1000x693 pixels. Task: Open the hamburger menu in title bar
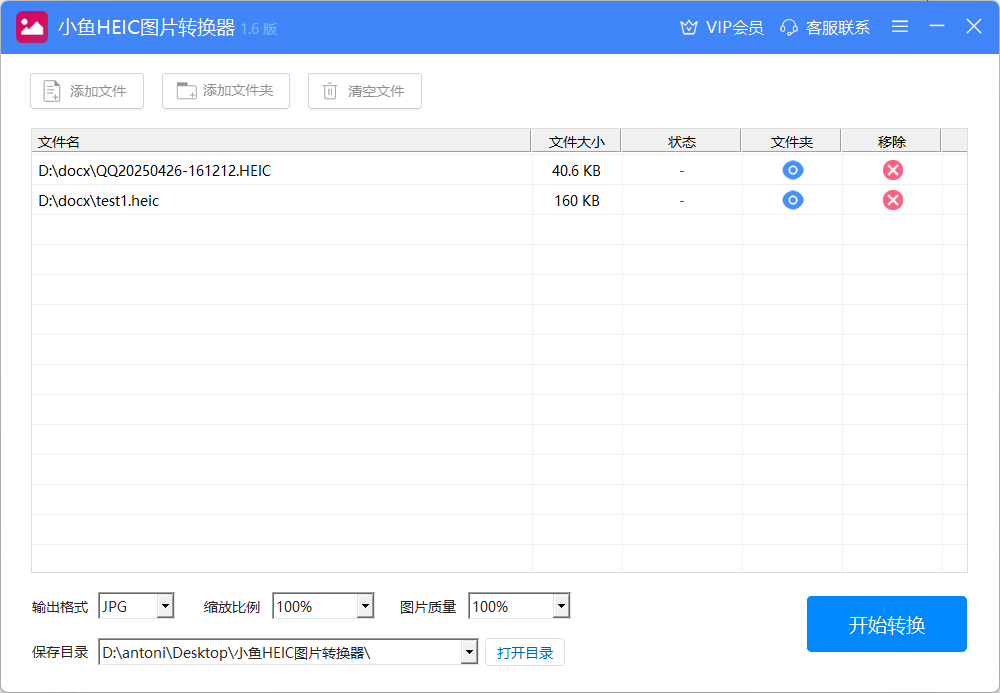click(899, 27)
